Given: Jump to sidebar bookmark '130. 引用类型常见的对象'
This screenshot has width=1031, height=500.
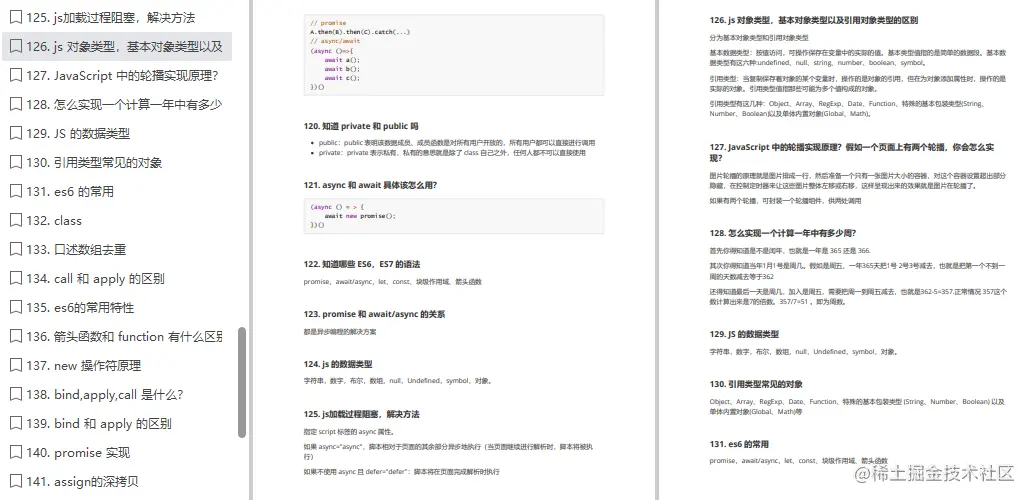Looking at the screenshot, I should (x=94, y=162).
